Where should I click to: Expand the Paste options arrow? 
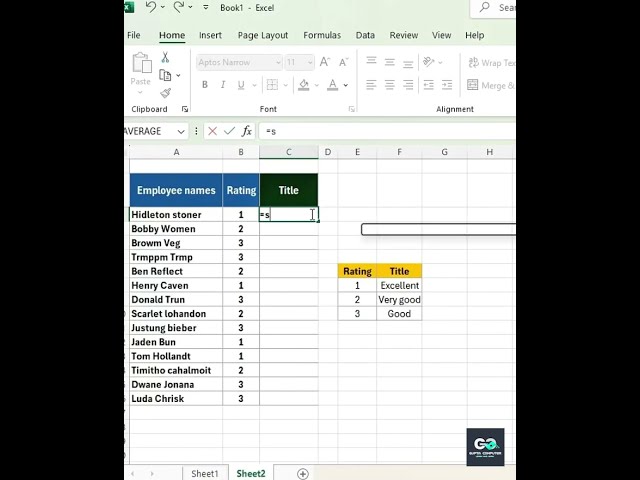click(x=140, y=92)
